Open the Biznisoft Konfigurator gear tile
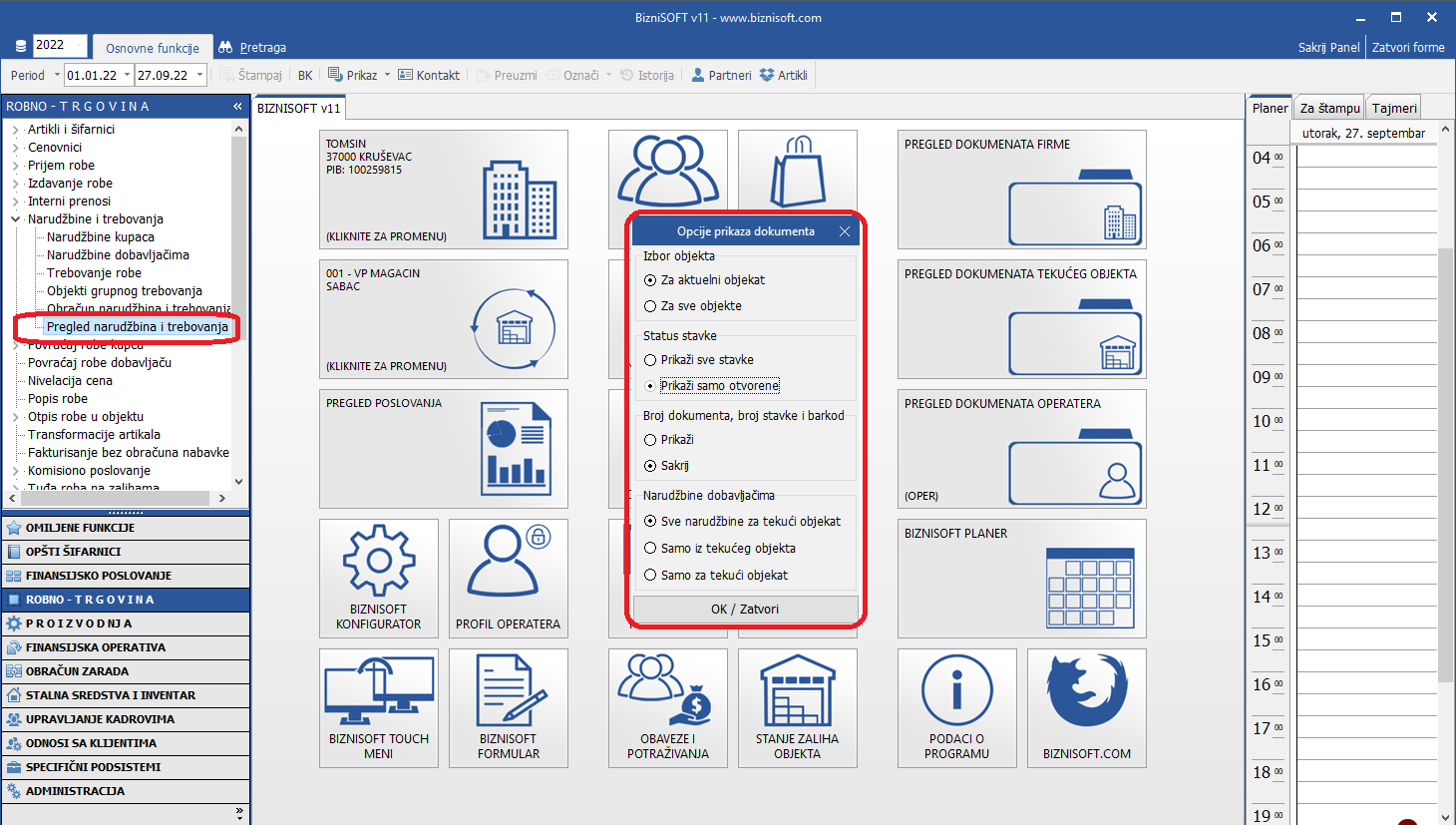 [x=379, y=578]
